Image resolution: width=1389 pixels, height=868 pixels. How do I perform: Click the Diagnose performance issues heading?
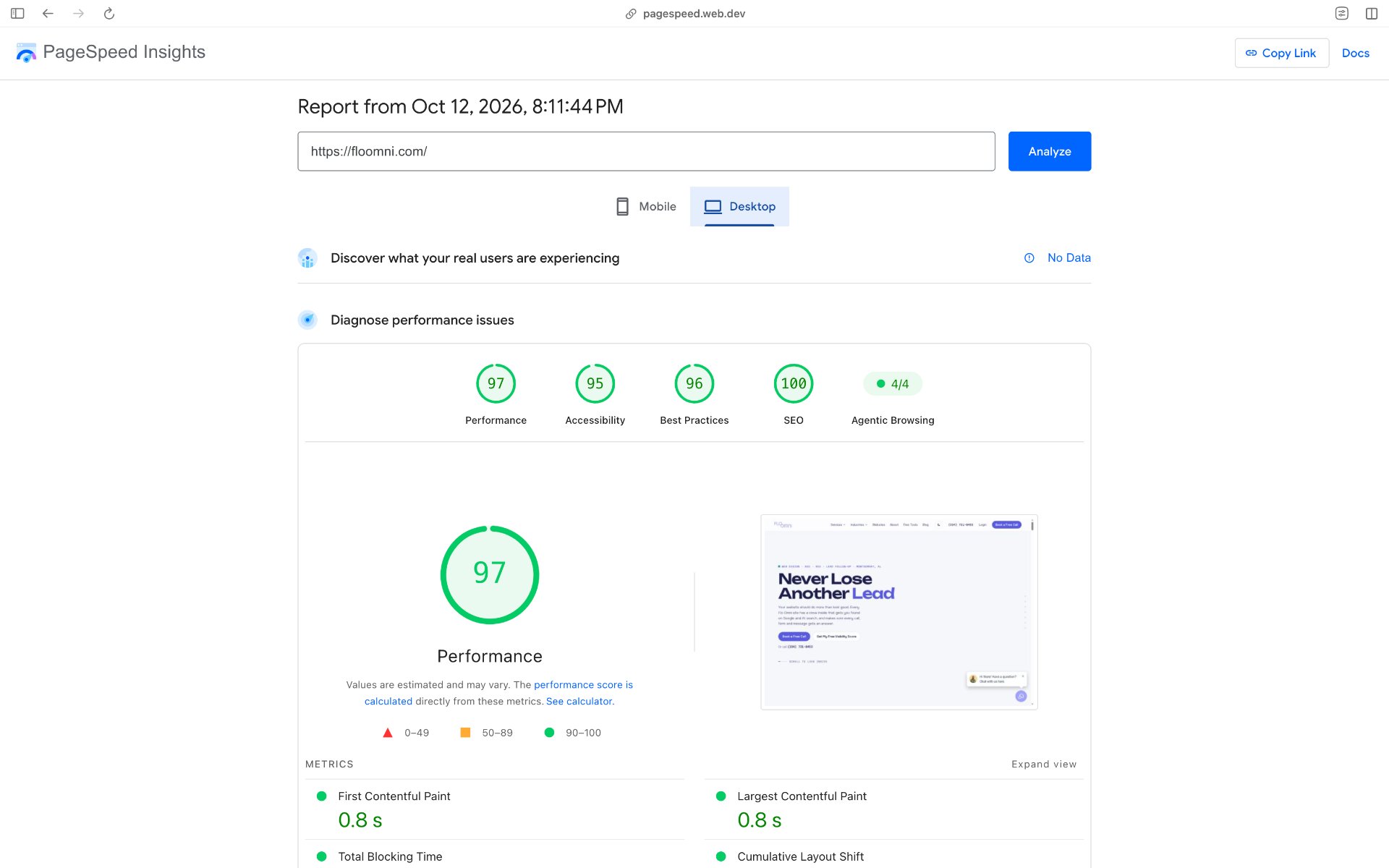tap(422, 320)
